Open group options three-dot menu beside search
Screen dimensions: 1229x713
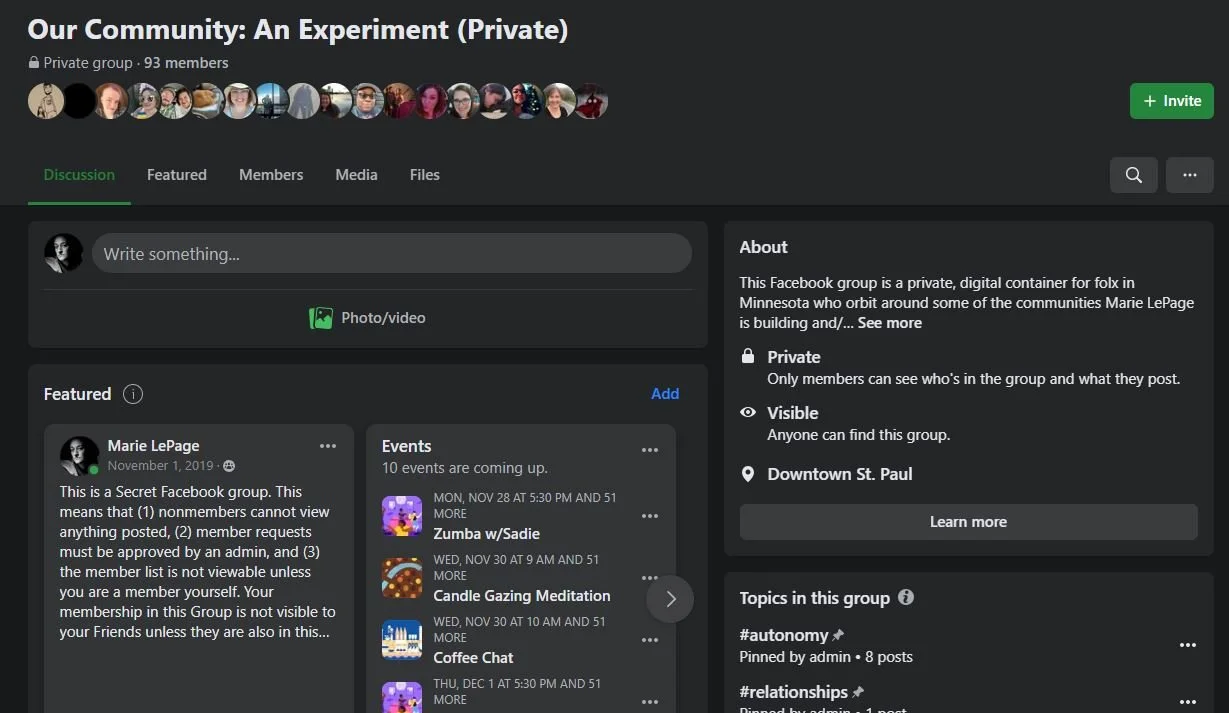coord(1189,175)
